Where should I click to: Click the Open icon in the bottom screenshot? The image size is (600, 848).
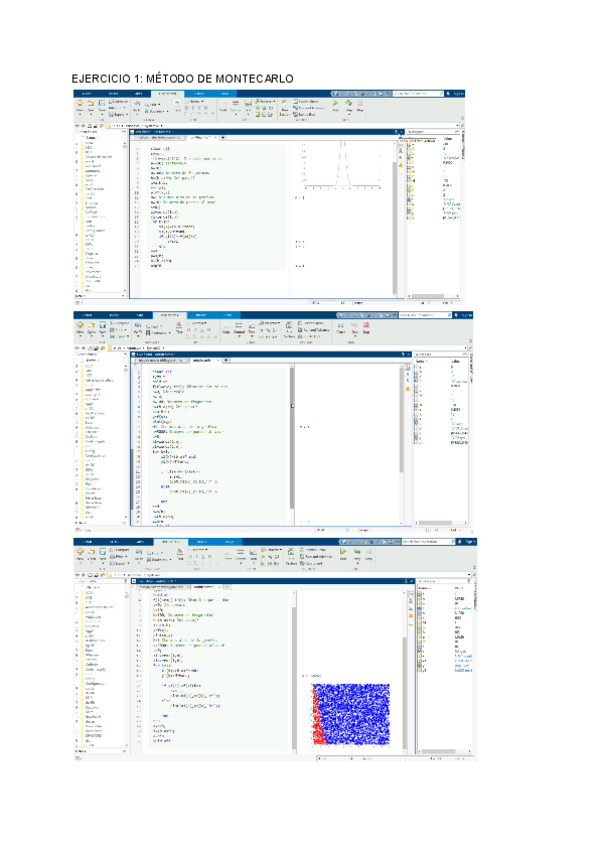[91, 552]
